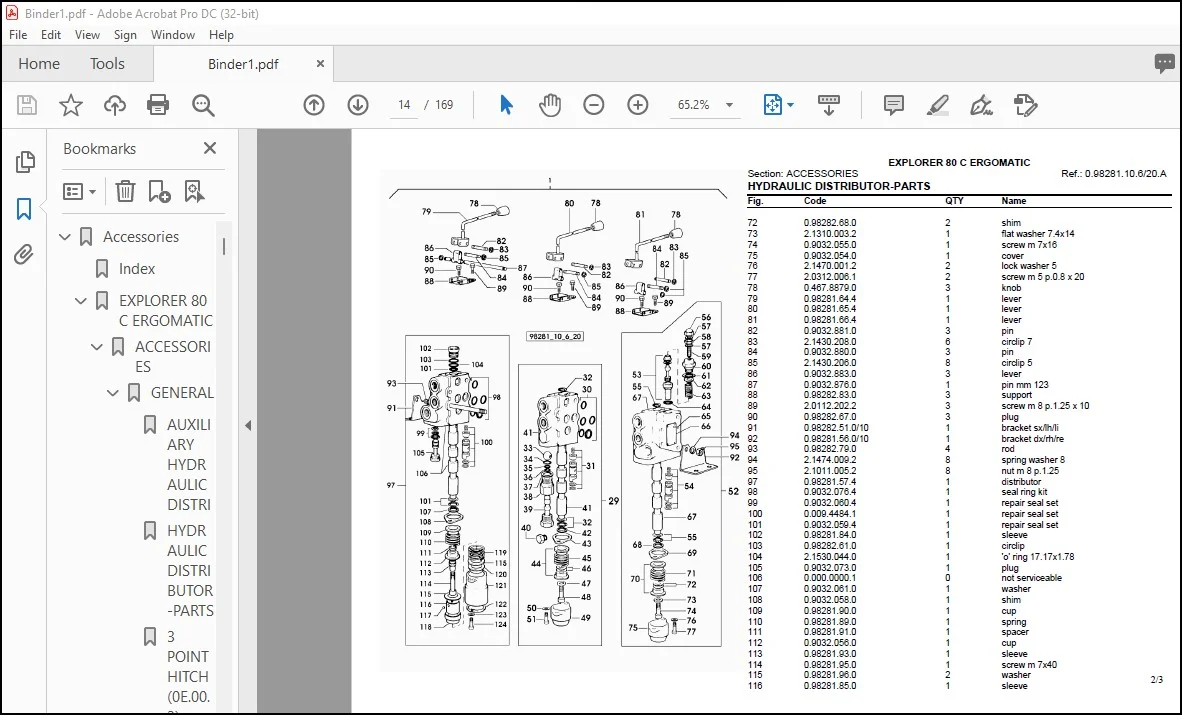
Task: Click the Save file icon
Action: pyautogui.click(x=27, y=105)
